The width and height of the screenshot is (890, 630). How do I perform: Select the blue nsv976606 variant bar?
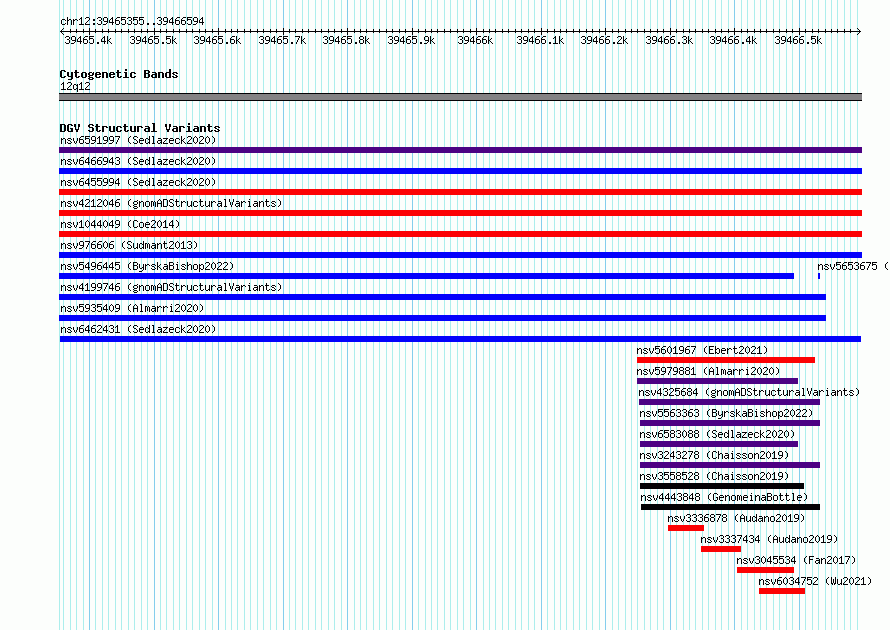(x=460, y=255)
